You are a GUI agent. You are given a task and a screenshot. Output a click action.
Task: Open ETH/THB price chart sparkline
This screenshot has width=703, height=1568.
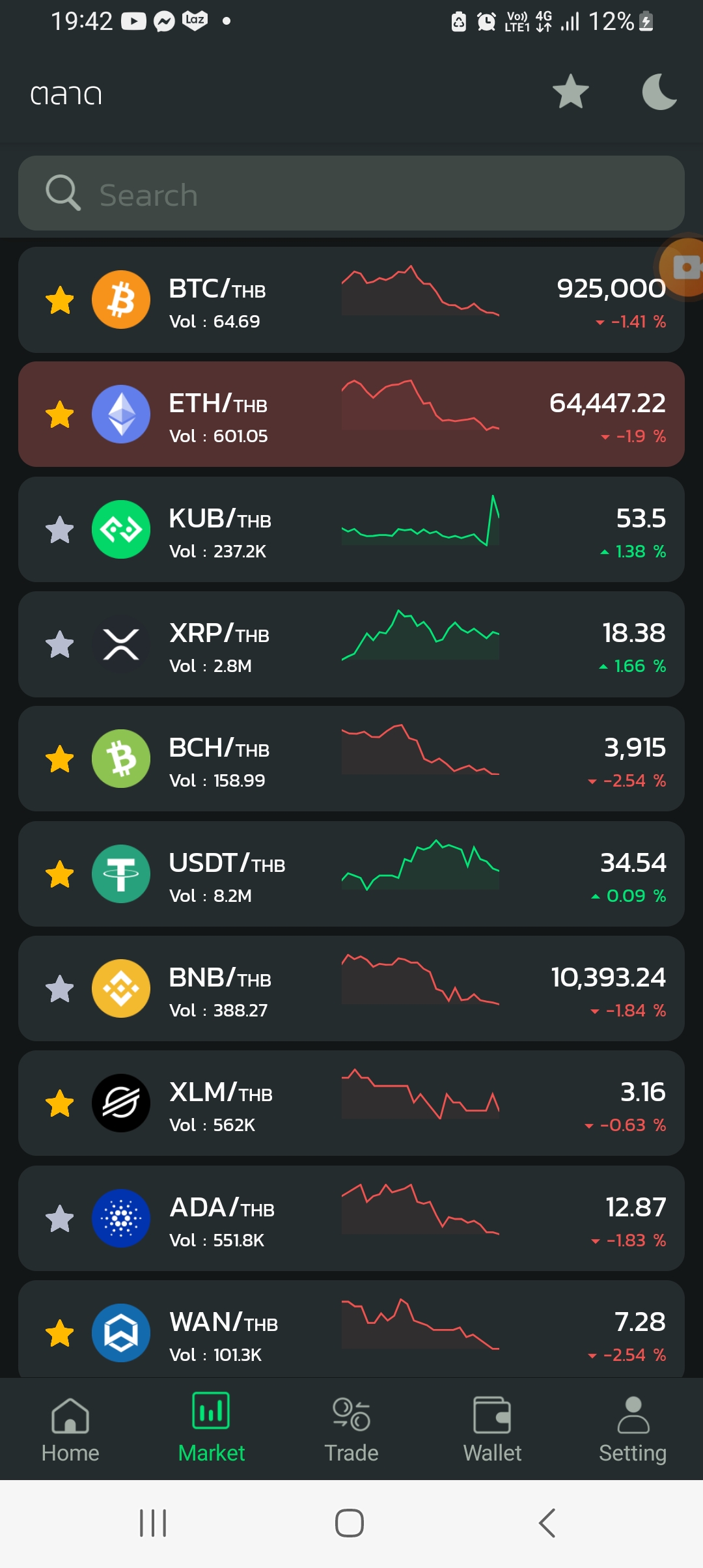420,405
